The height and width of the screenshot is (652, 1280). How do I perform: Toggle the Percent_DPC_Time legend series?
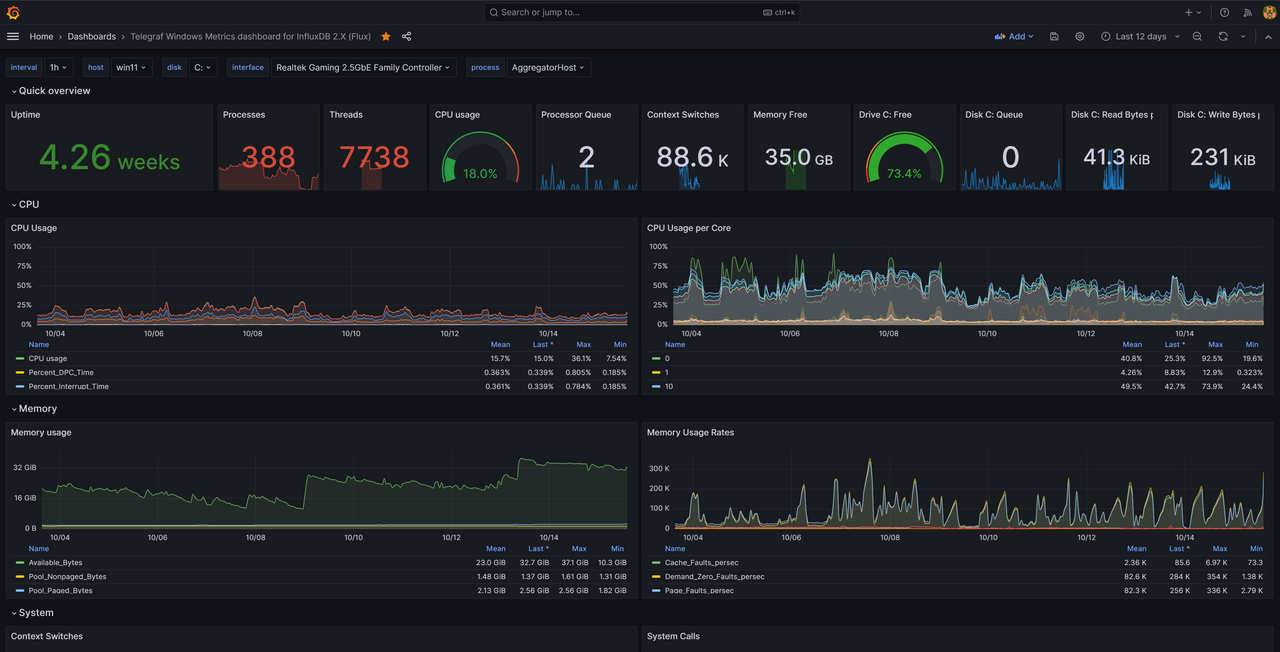pos(61,372)
